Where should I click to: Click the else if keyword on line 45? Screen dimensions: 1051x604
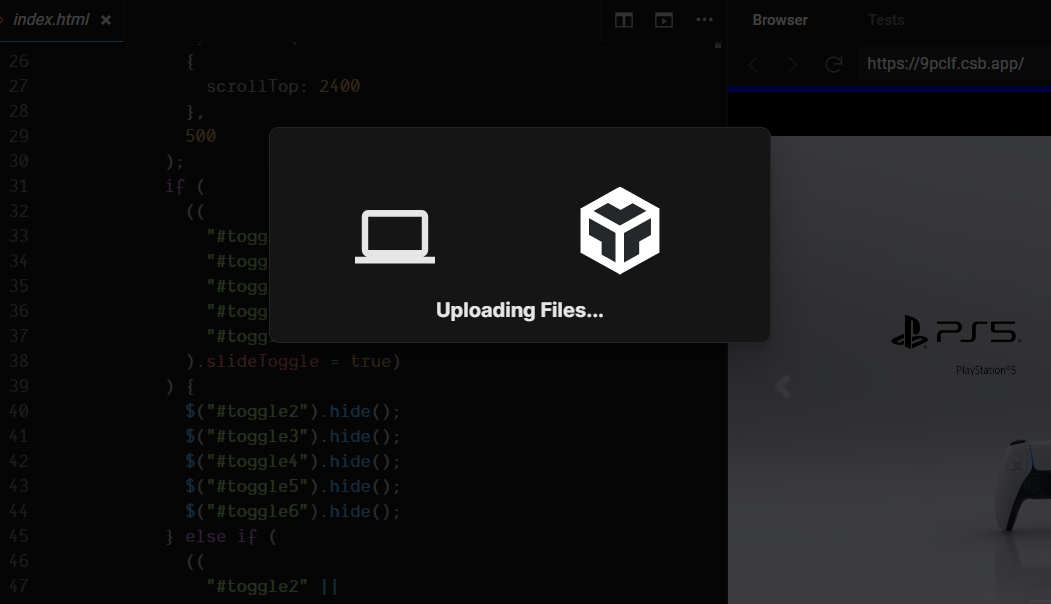221,536
